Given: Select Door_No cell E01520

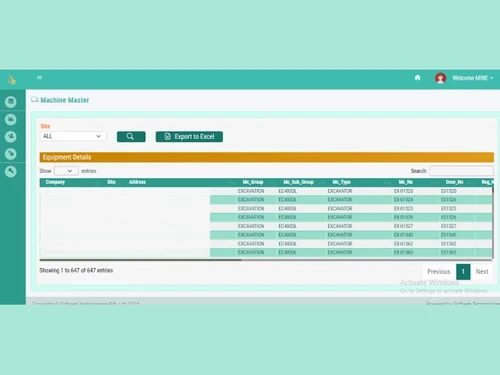Looking at the screenshot, I should [449, 191].
